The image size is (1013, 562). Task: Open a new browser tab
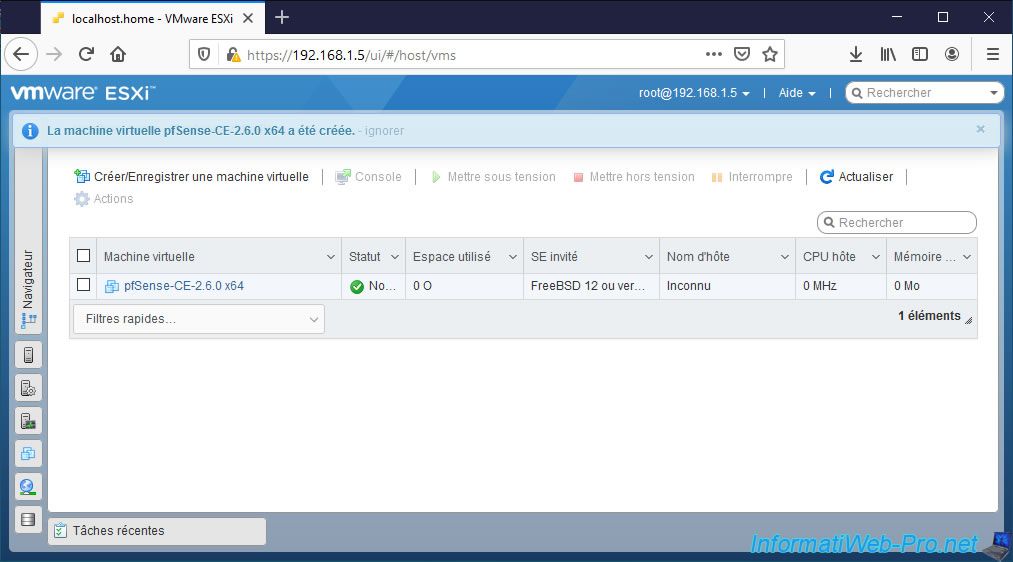point(282,17)
